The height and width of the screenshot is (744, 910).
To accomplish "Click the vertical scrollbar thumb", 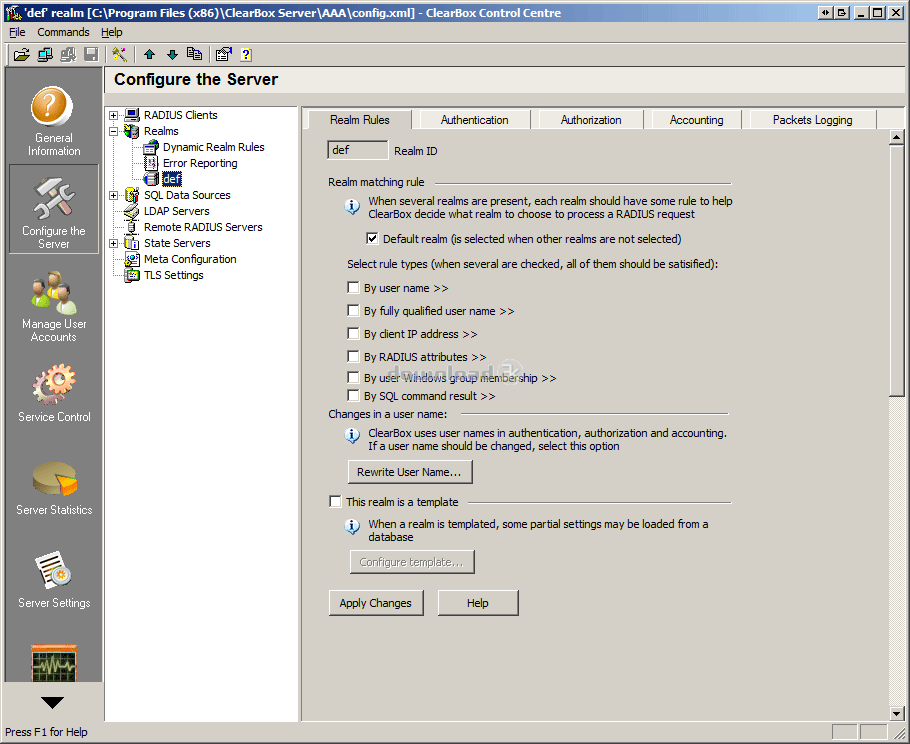I will pyautogui.click(x=897, y=270).
